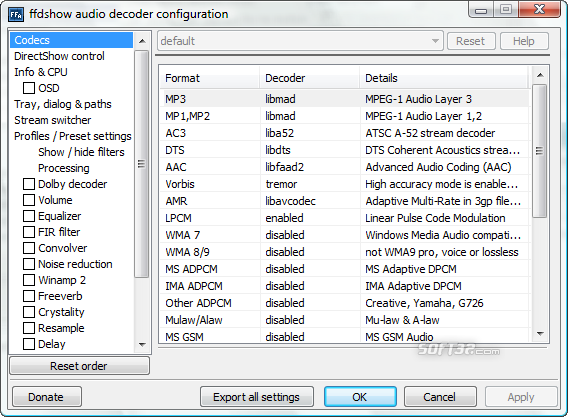This screenshot has height=417, width=568.
Task: Enable the Noise reduction checkbox
Action: (29, 264)
